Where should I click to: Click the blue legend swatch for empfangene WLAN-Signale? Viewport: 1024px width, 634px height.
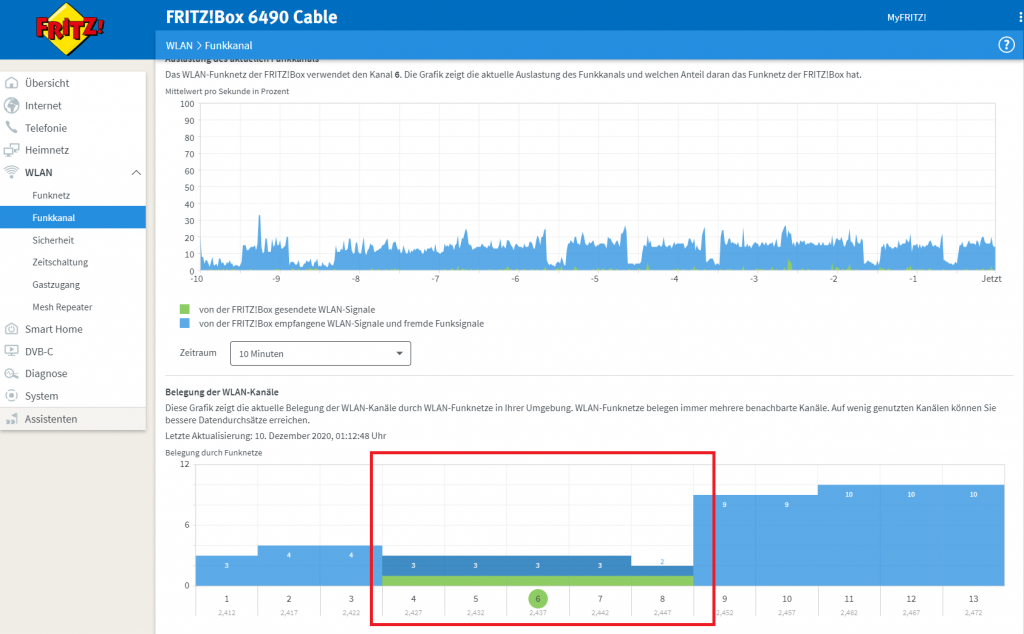coord(185,323)
